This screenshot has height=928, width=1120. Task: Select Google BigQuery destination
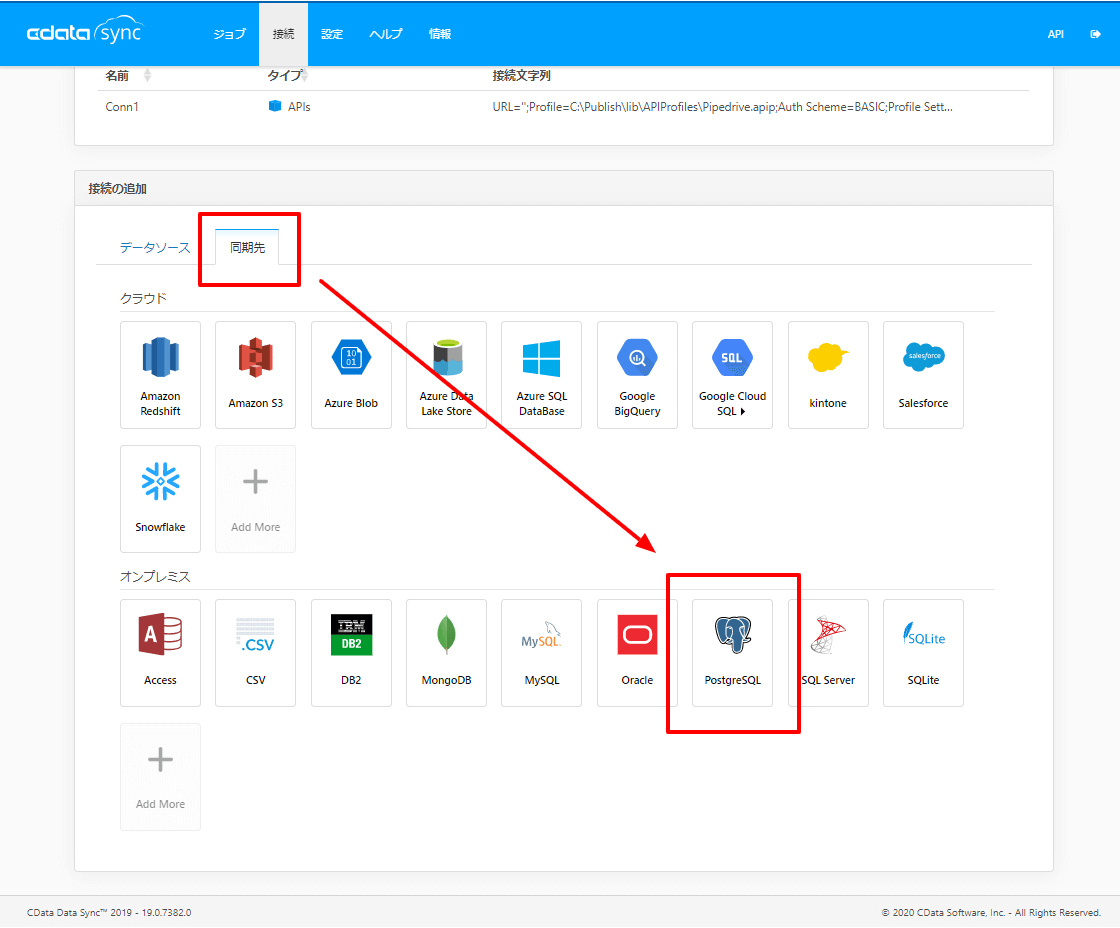point(637,375)
